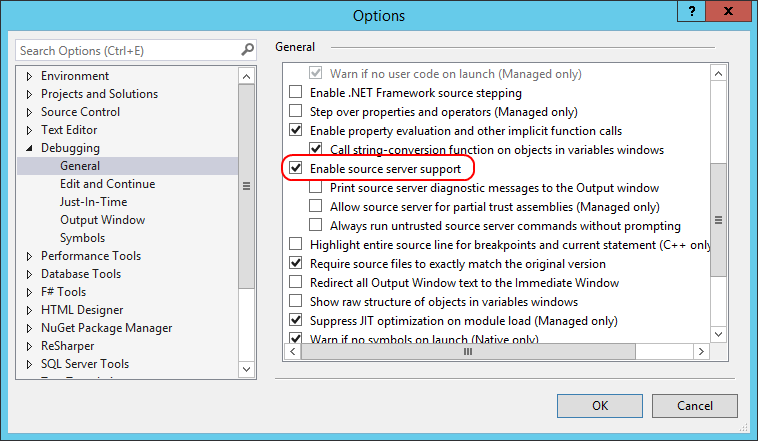Click horizontal scrollbar right arrow
758x441 pixels.
(701, 352)
